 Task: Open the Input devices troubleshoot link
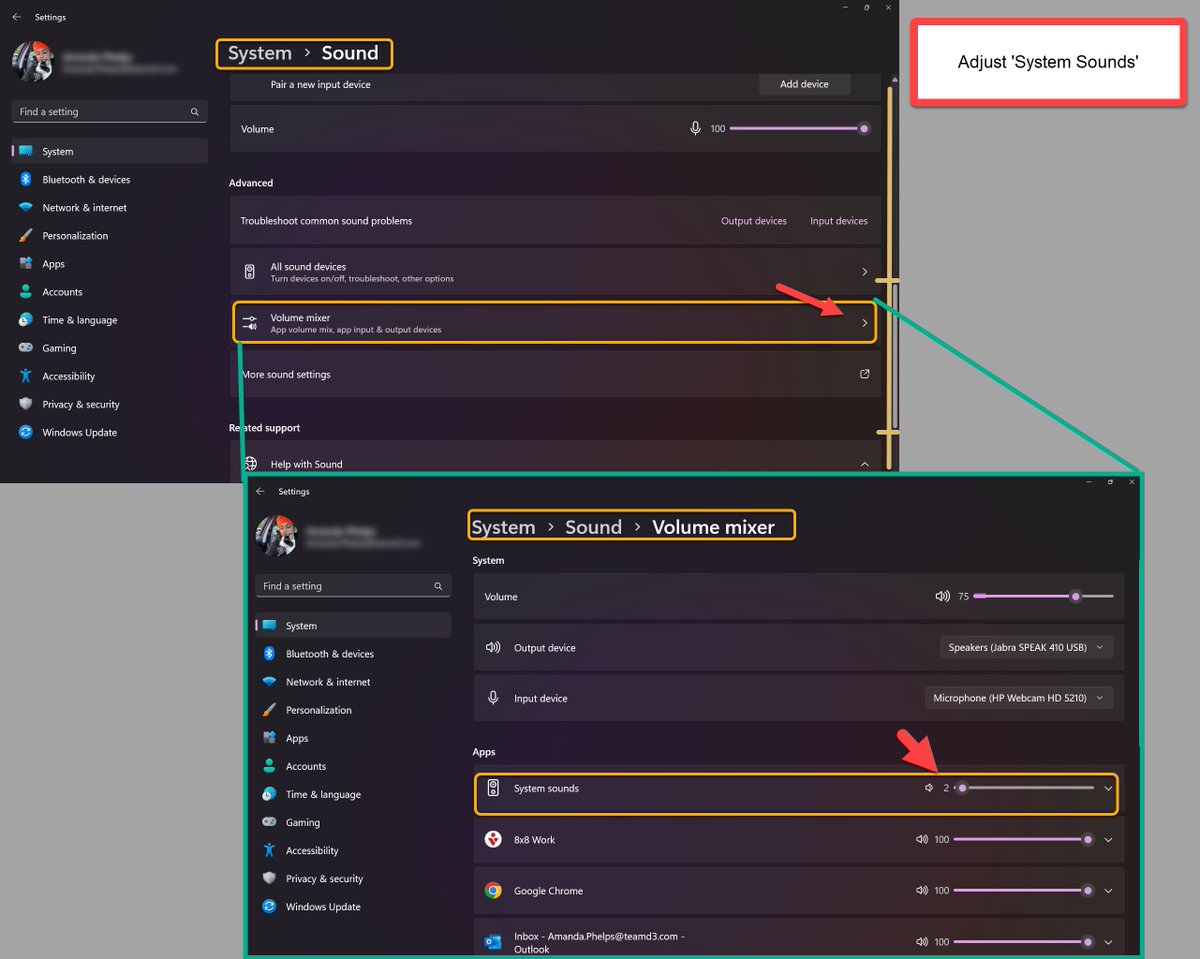pos(839,221)
